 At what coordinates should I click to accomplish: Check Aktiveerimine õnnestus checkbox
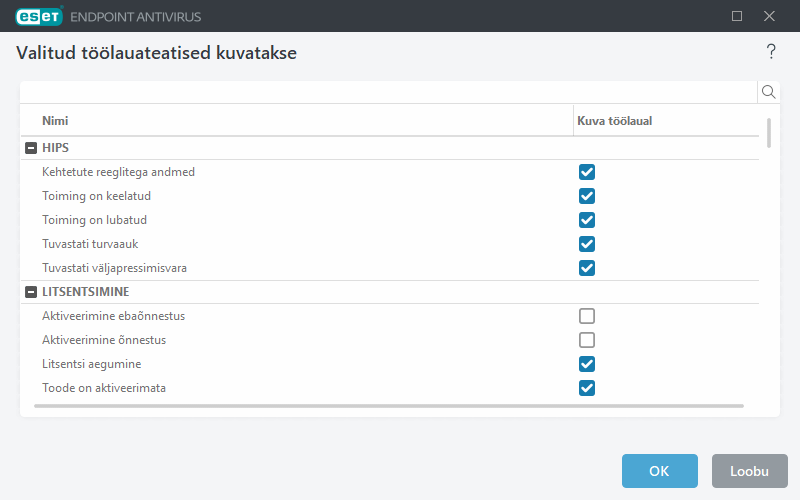click(x=587, y=340)
